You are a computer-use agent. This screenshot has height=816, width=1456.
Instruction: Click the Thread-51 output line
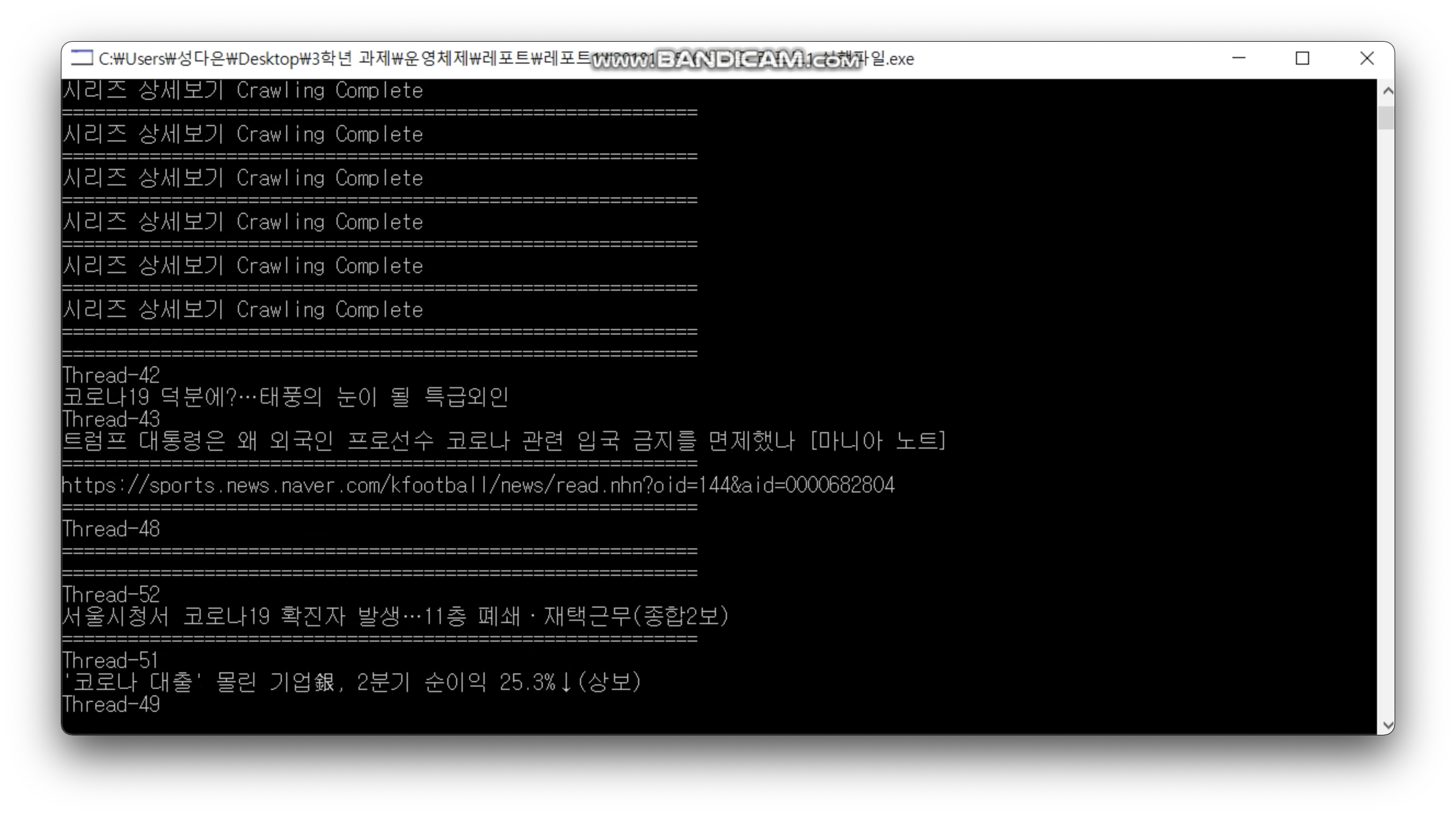pos(110,660)
